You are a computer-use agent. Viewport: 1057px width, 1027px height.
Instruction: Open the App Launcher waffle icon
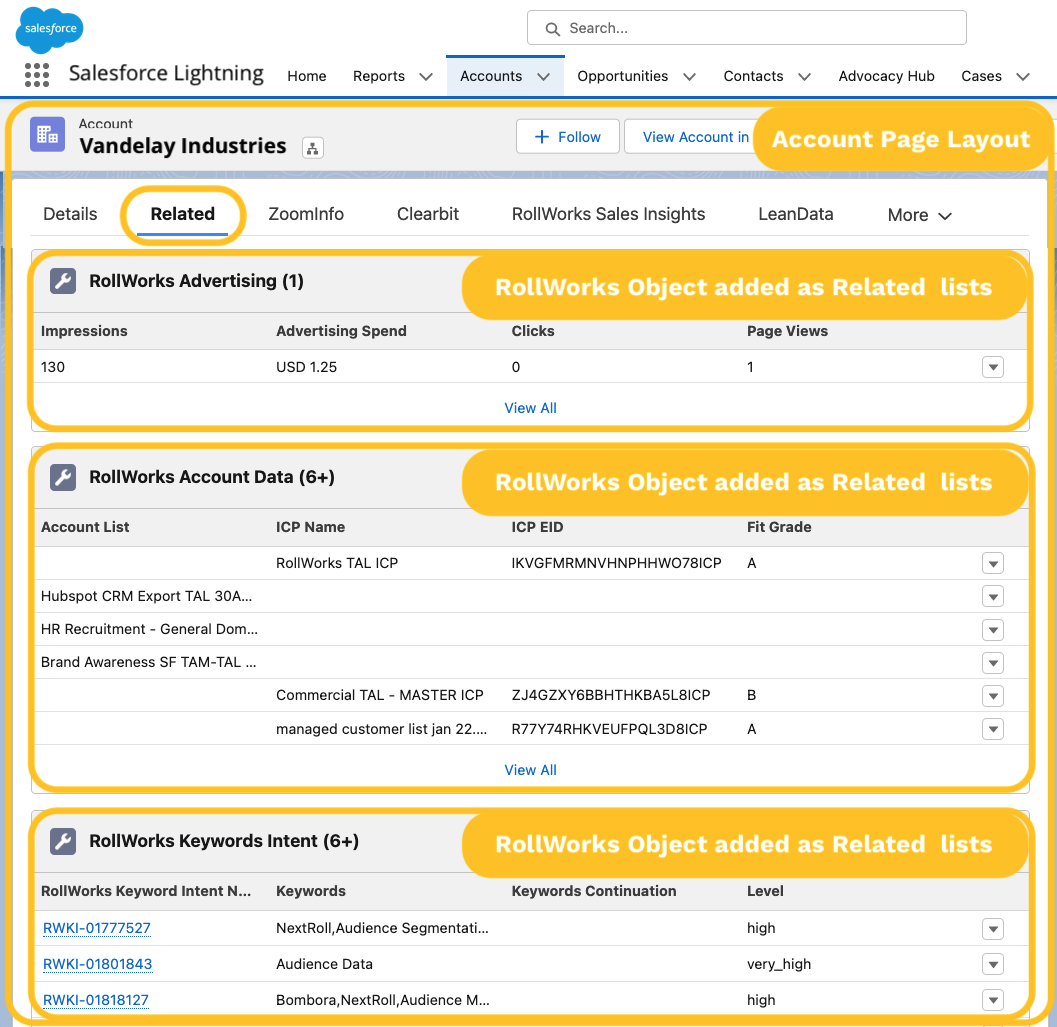pos(37,75)
